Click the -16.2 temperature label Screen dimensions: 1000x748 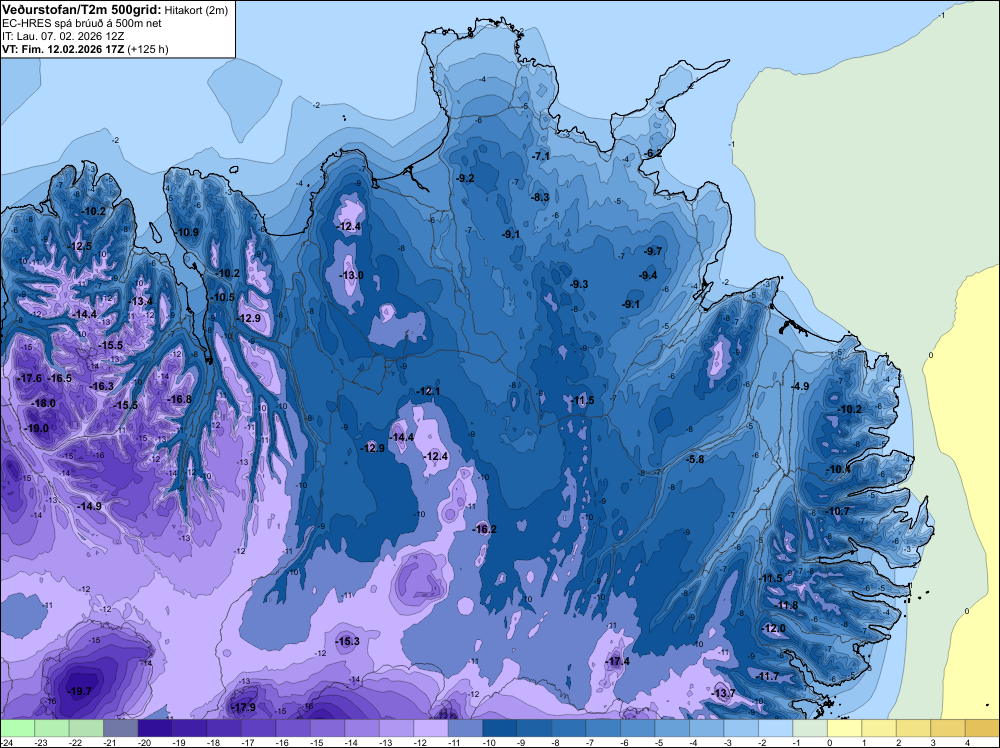tap(485, 529)
